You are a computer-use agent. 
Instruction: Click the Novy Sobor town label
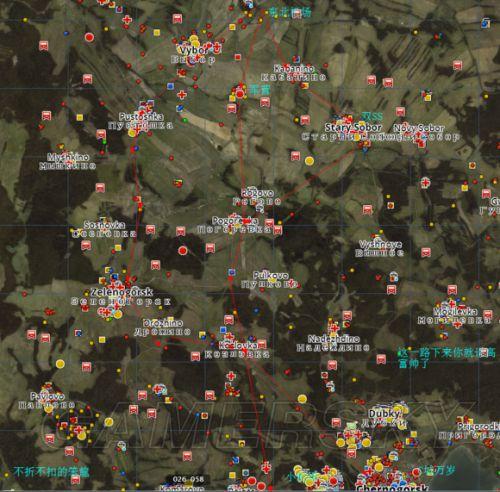419,128
